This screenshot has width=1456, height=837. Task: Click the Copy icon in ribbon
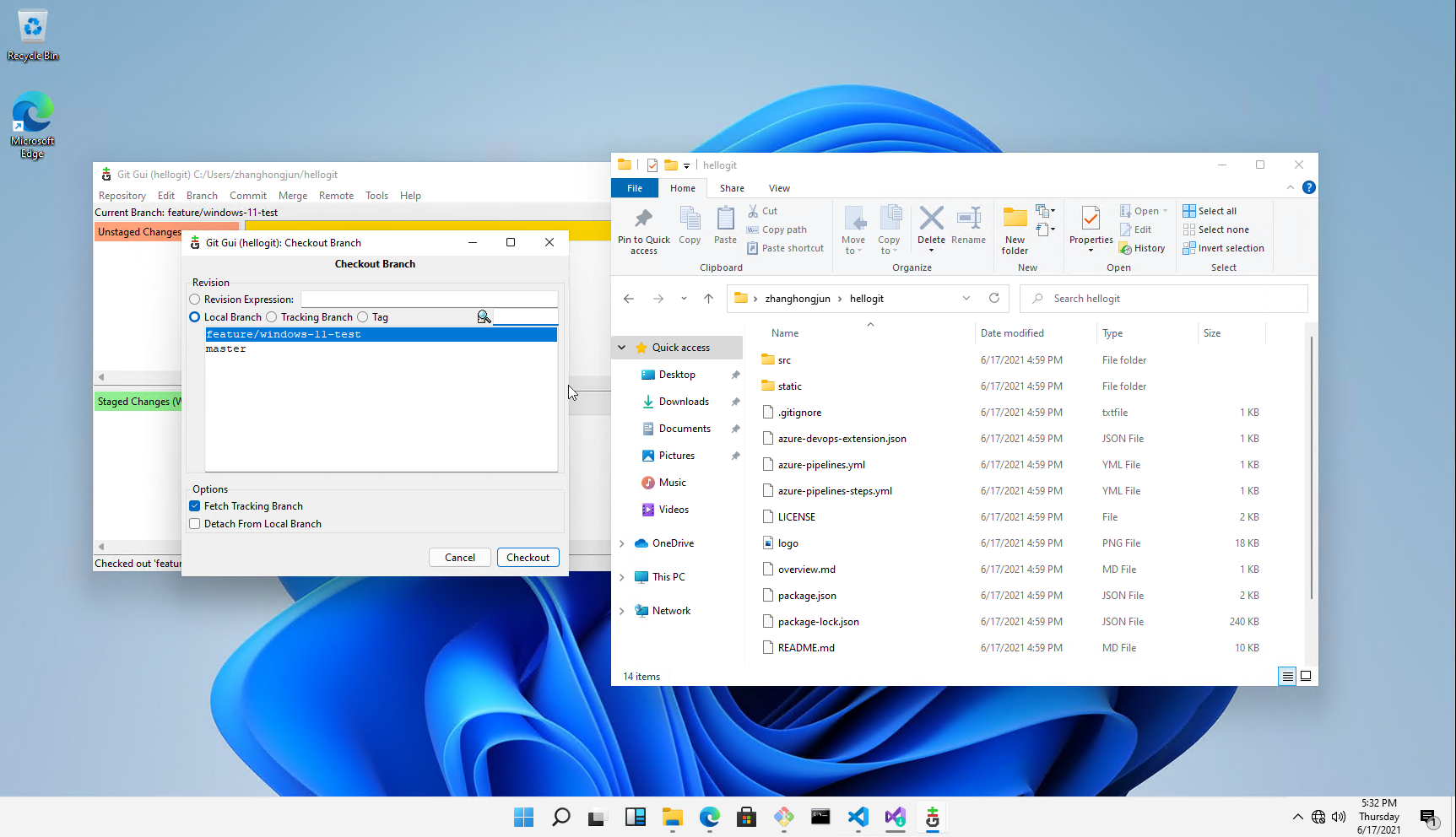point(690,219)
